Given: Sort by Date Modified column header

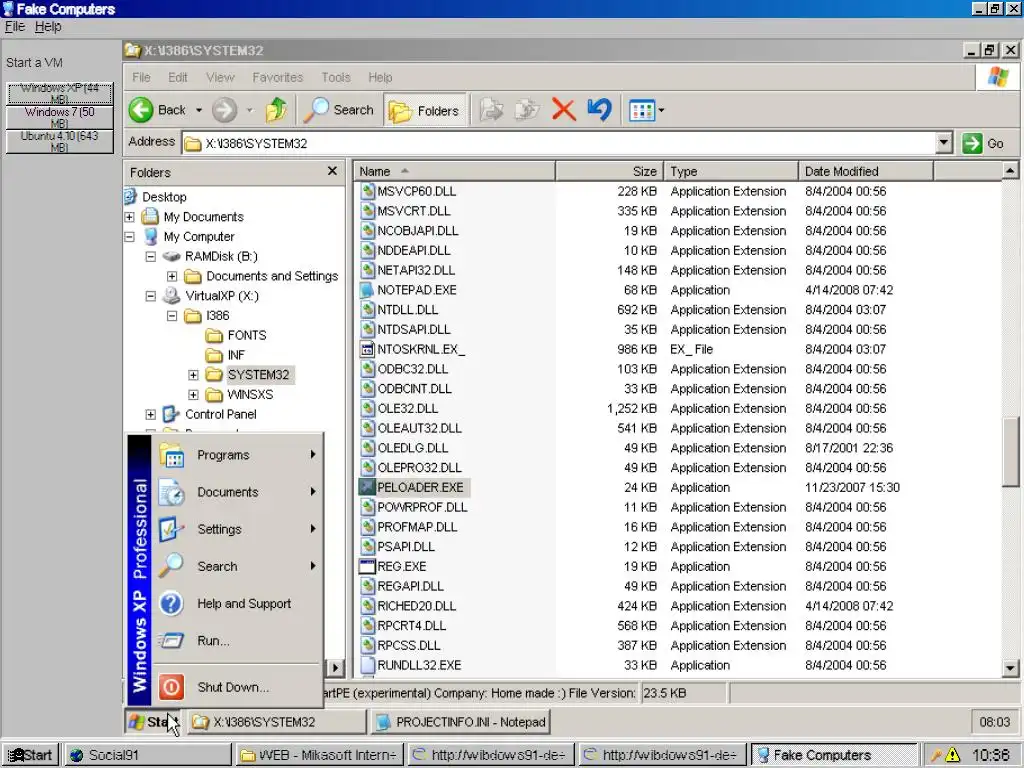Looking at the screenshot, I should coord(866,171).
